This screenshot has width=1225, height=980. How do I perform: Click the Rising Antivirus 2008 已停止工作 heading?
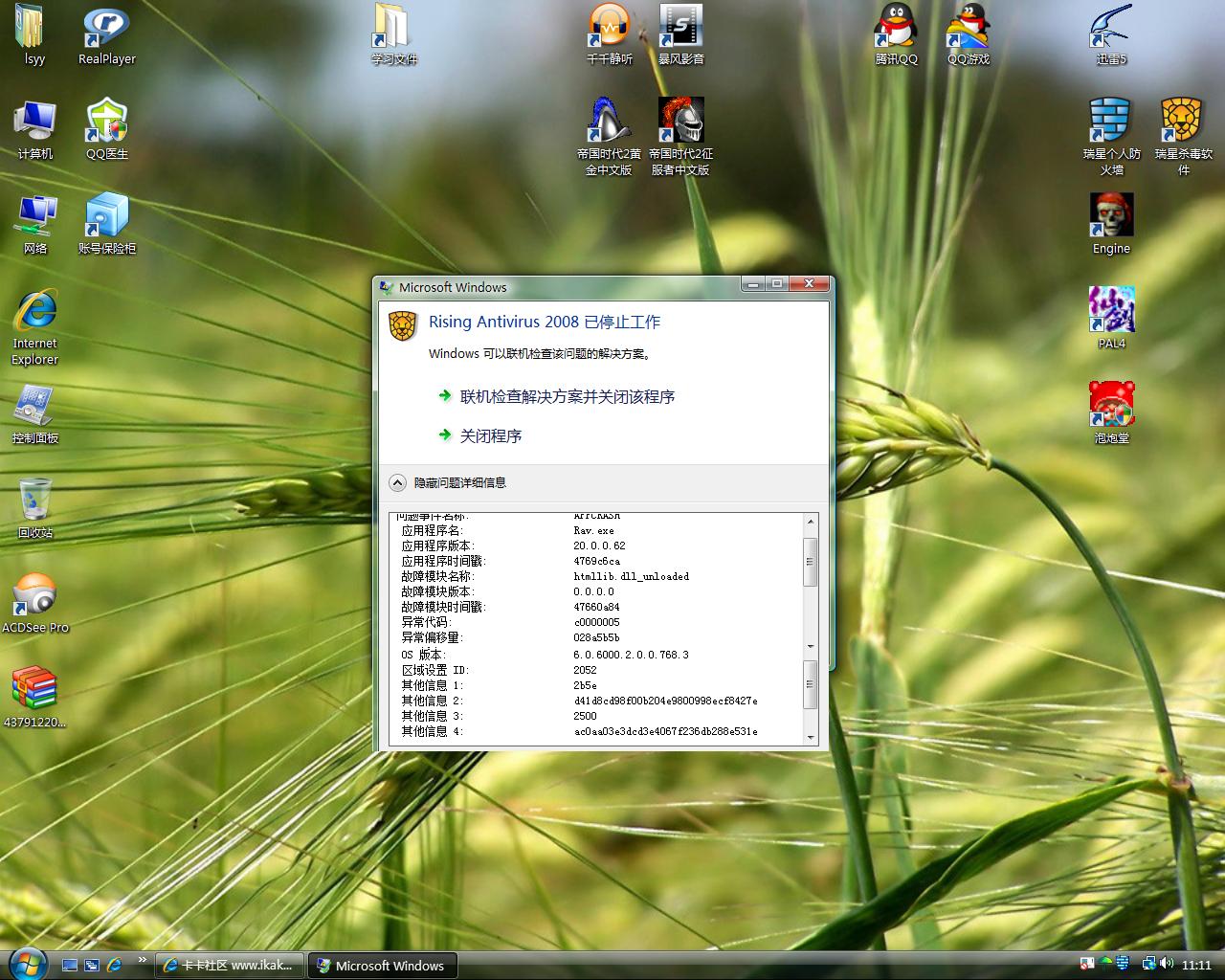click(x=545, y=322)
